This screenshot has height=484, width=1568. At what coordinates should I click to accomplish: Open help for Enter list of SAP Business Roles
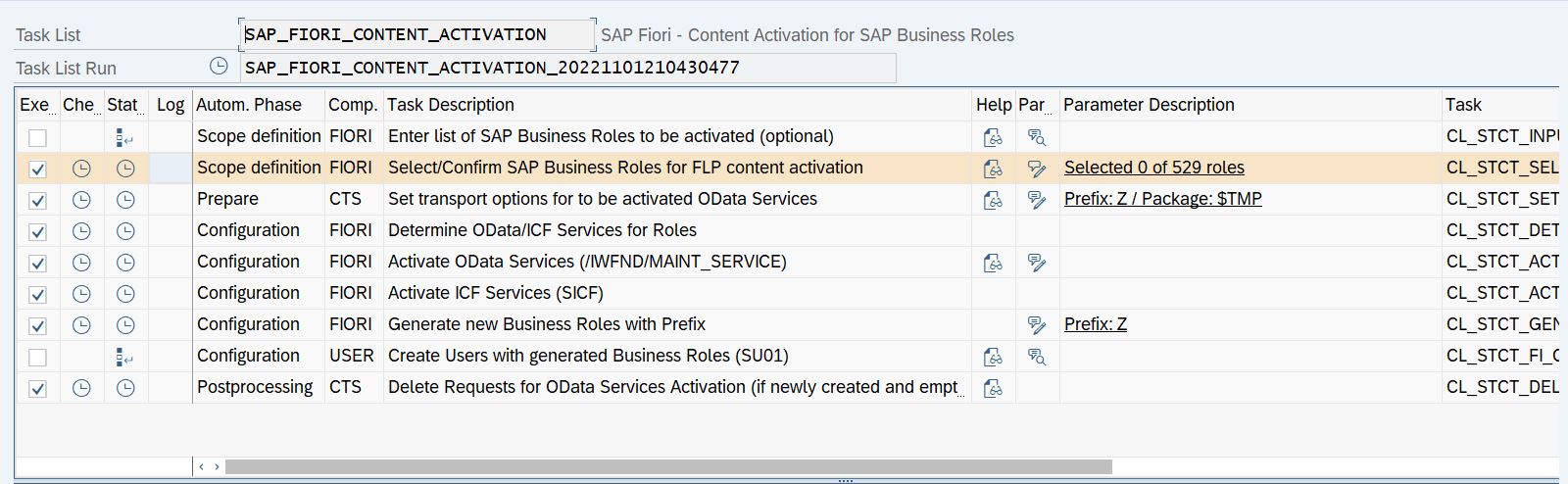(x=993, y=137)
